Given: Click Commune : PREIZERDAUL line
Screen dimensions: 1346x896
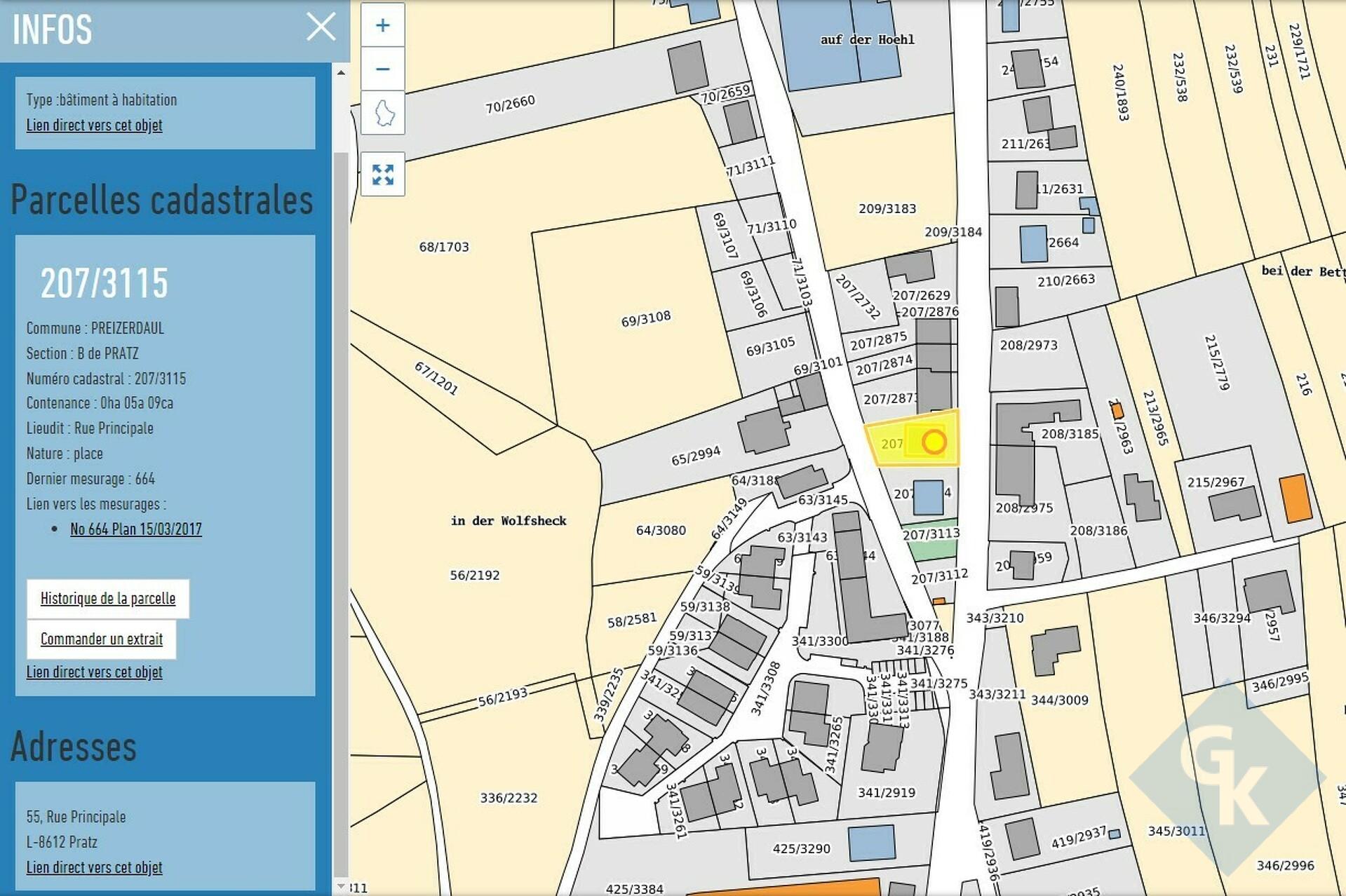Looking at the screenshot, I should [x=95, y=328].
